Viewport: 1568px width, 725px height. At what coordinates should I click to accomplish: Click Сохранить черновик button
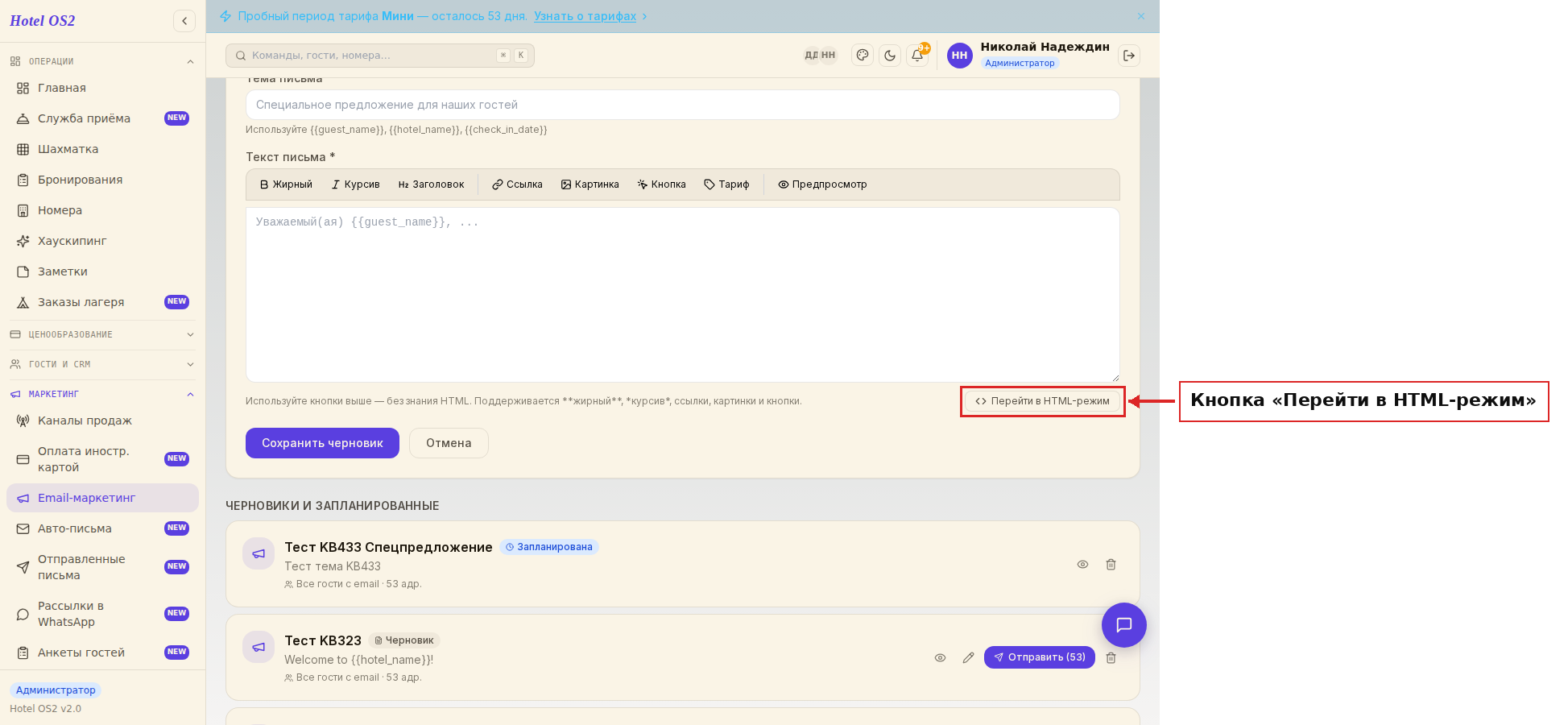click(x=322, y=443)
